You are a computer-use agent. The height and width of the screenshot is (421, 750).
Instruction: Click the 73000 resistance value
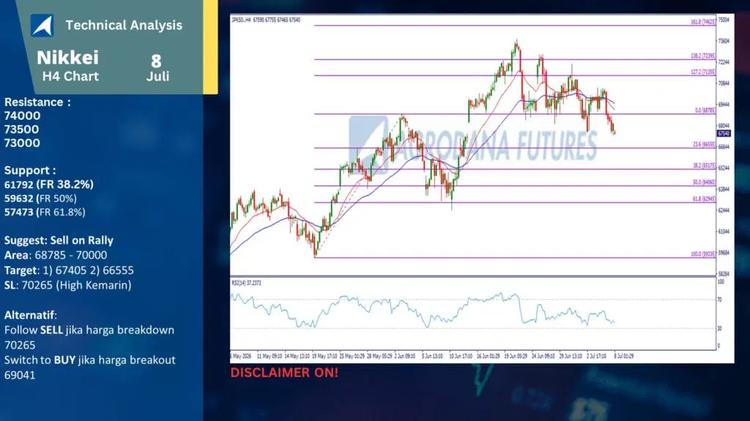tap(22, 143)
